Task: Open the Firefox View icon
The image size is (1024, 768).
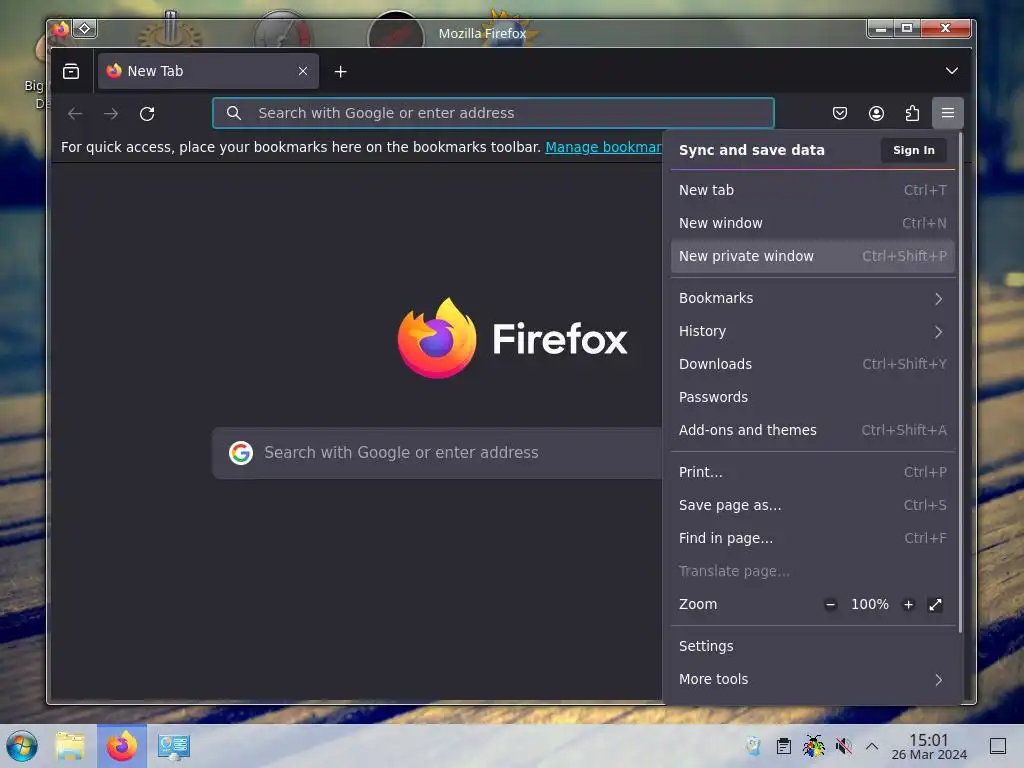Action: coord(71,71)
